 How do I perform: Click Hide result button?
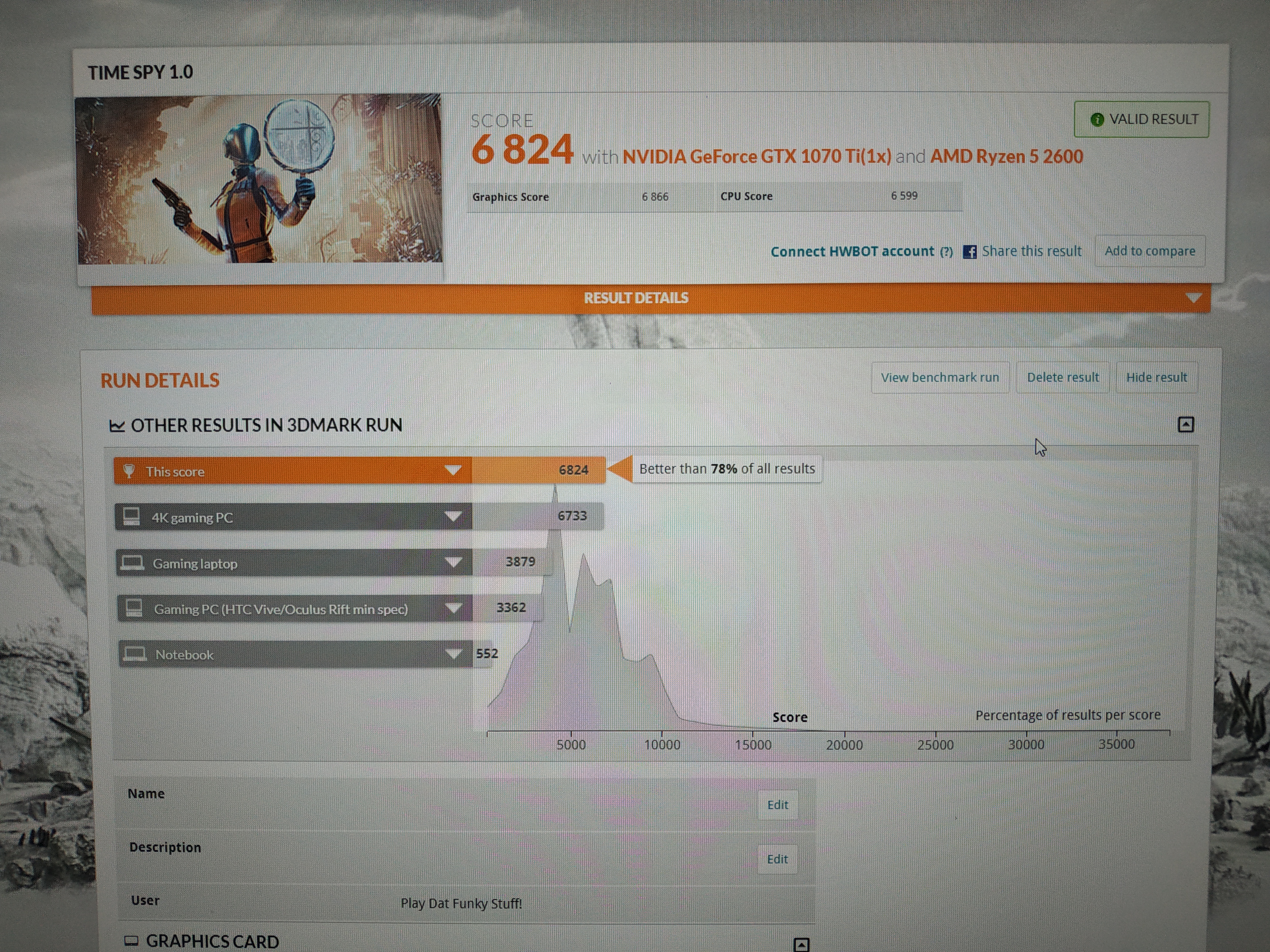click(1156, 378)
